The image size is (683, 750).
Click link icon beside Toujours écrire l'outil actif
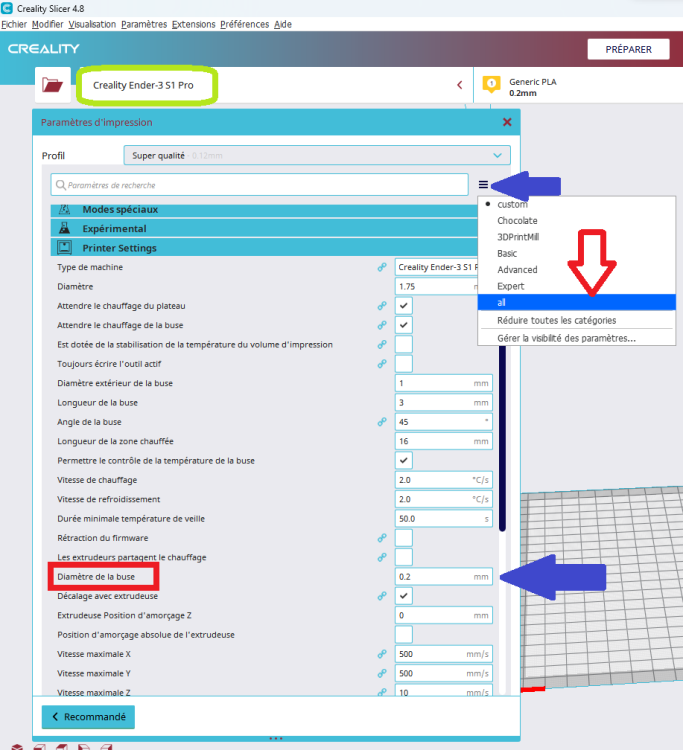point(382,364)
